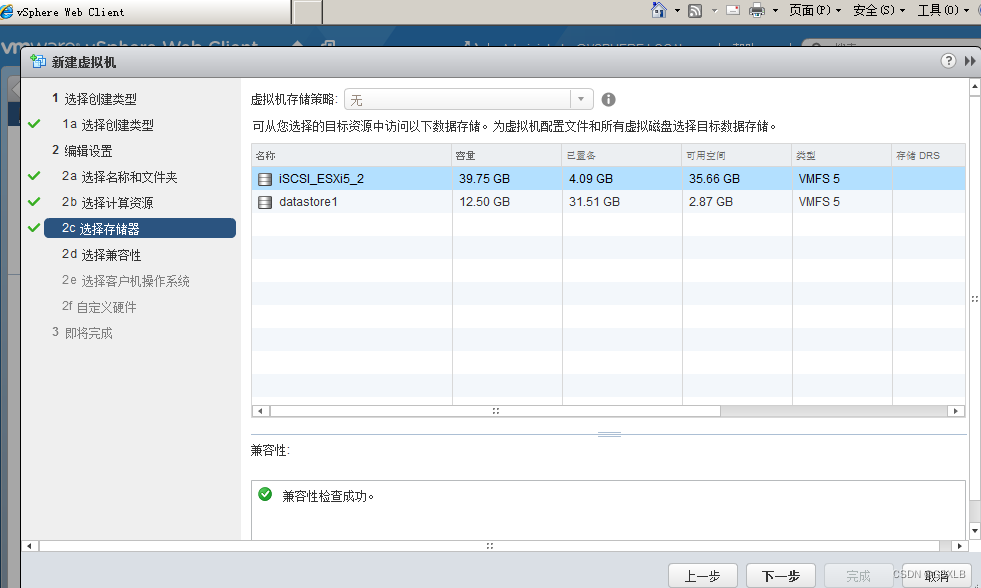Sort by the 可用空间 column header
This screenshot has width=981, height=588.
pos(737,155)
